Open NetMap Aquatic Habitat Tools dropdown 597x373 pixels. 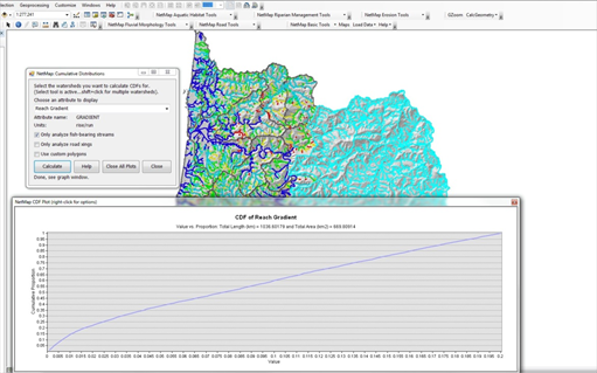click(x=194, y=15)
